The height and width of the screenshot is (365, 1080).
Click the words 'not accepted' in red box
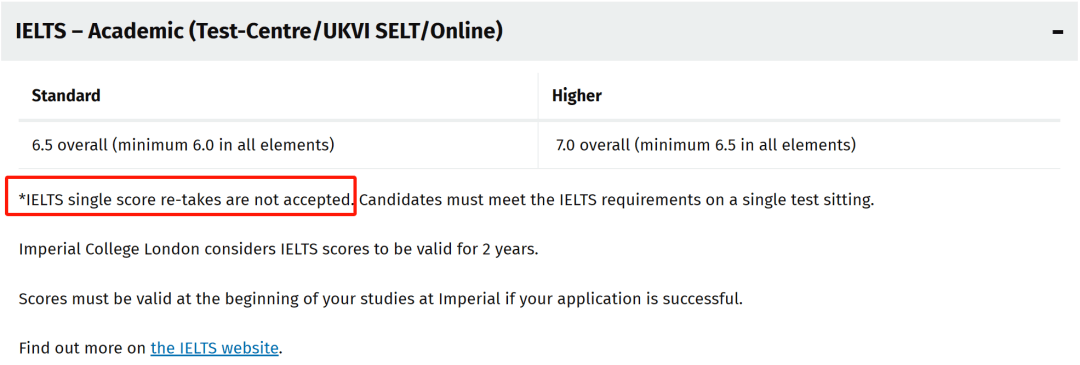point(308,200)
